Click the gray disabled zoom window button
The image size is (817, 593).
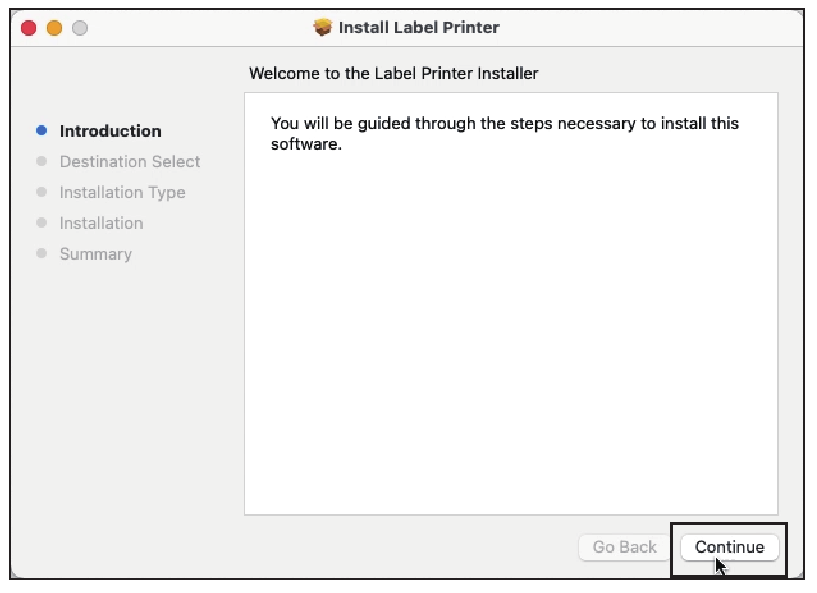point(80,28)
